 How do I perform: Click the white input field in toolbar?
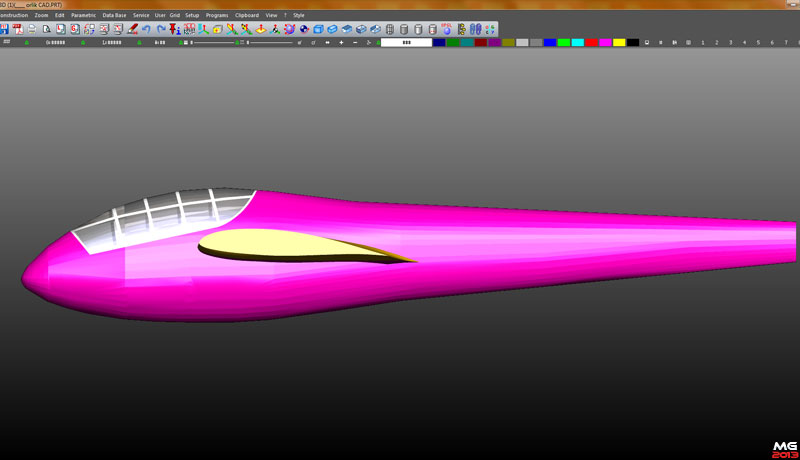[406, 43]
